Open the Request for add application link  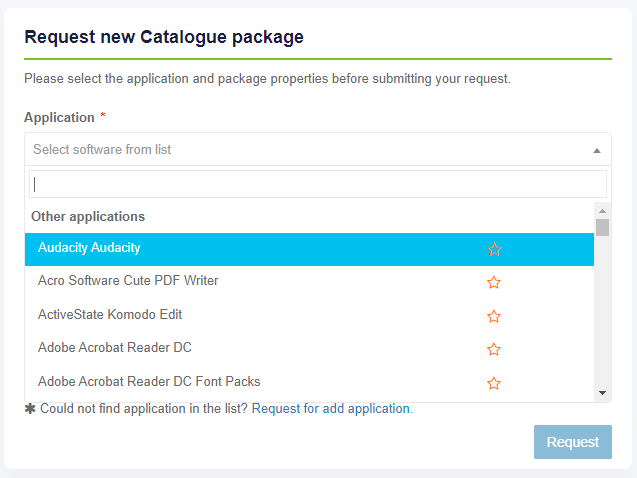[331, 409]
